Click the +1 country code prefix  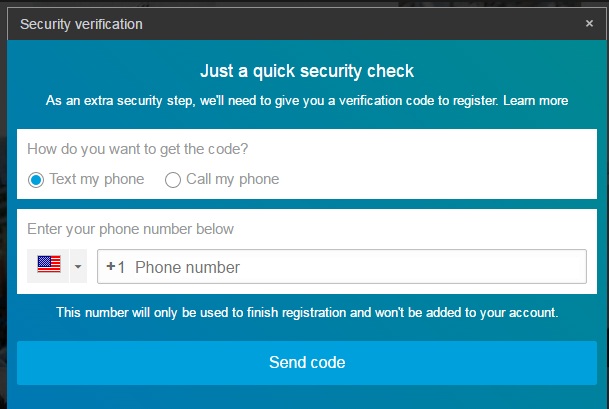click(x=116, y=267)
